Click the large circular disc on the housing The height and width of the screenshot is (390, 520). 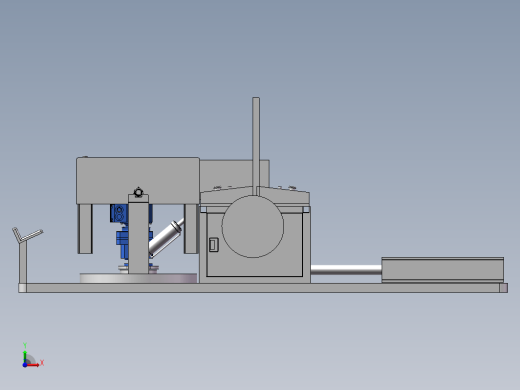point(253,226)
